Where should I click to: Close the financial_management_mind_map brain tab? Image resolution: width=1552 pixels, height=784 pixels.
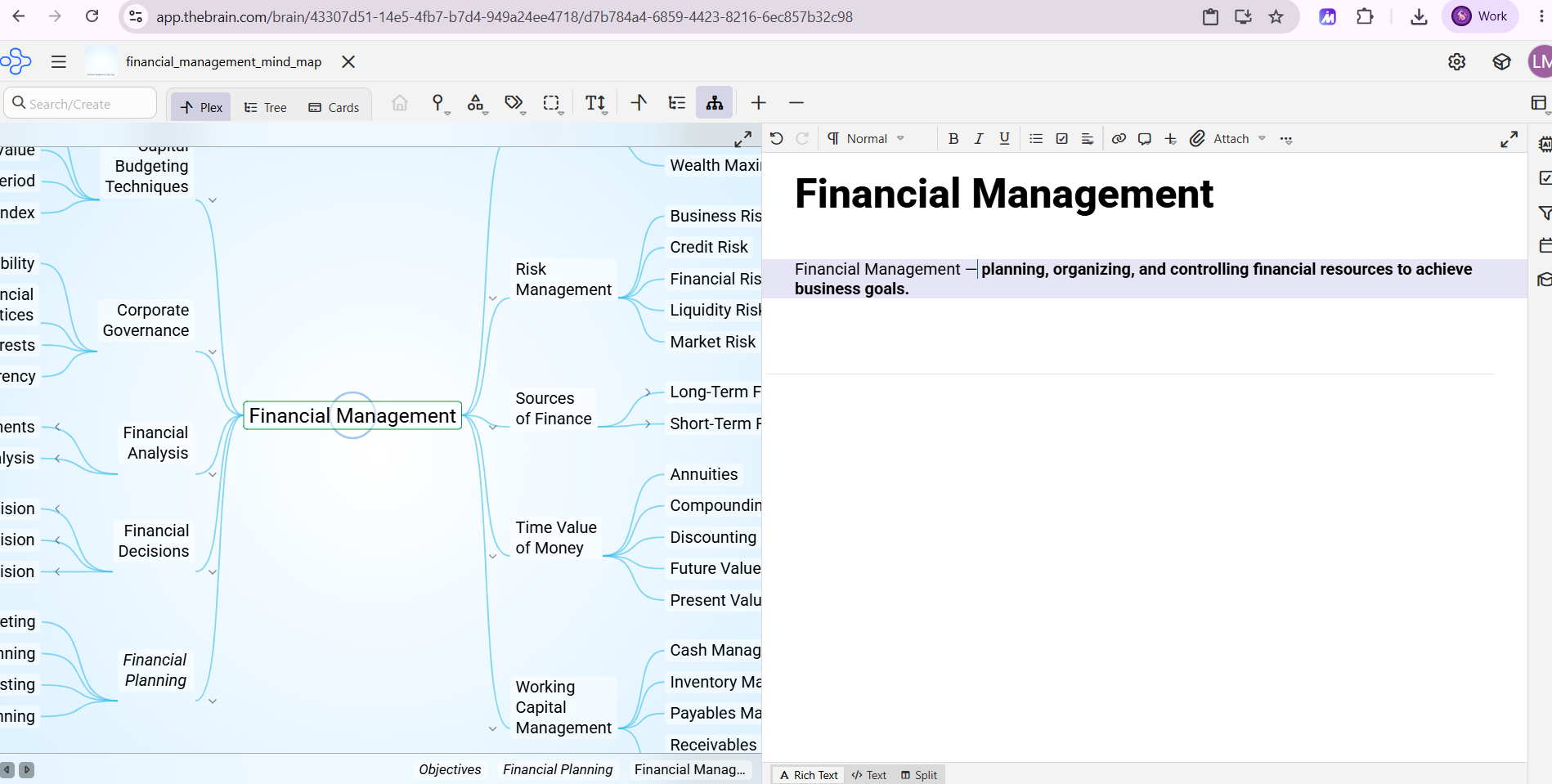[x=348, y=62]
